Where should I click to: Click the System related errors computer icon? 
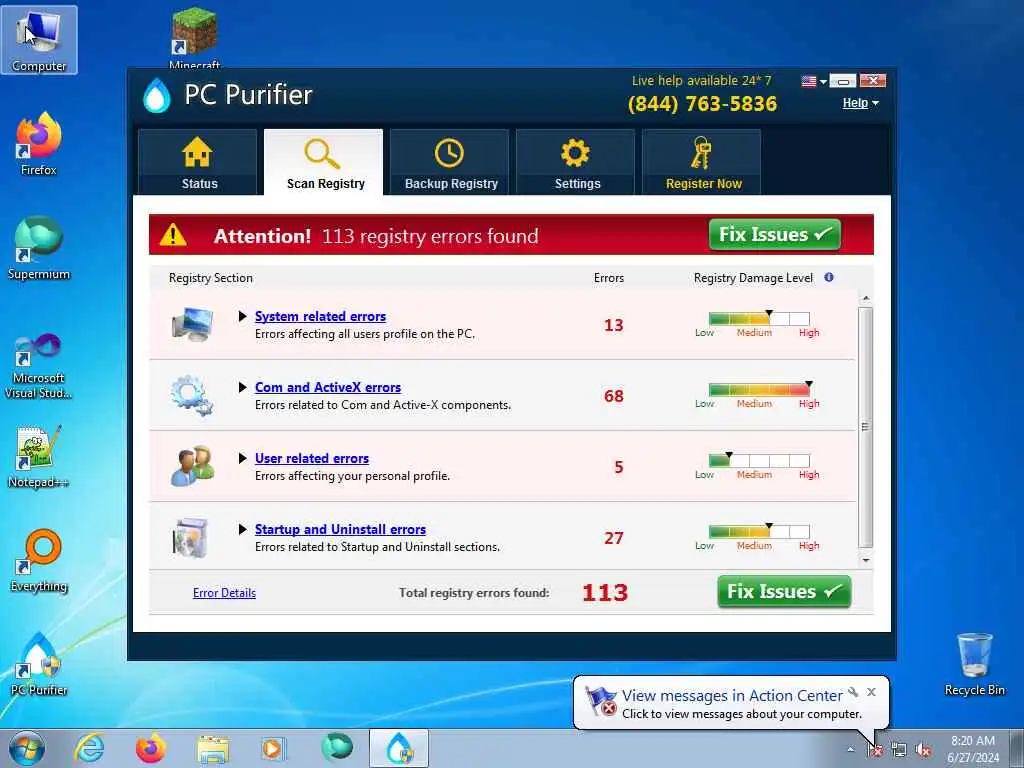tap(192, 324)
